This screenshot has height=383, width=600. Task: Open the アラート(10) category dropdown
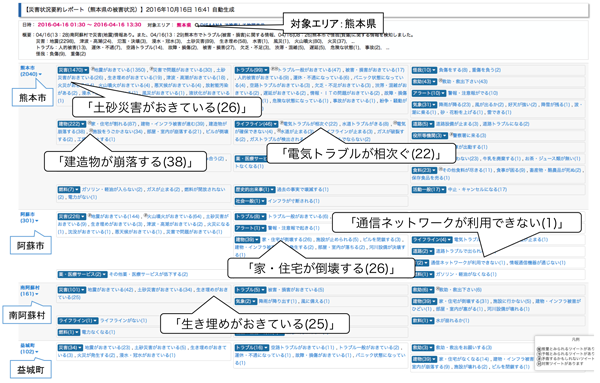pos(429,93)
